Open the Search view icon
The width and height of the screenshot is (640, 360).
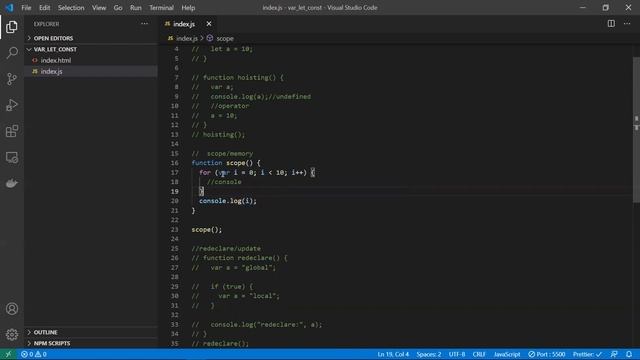coord(12,53)
